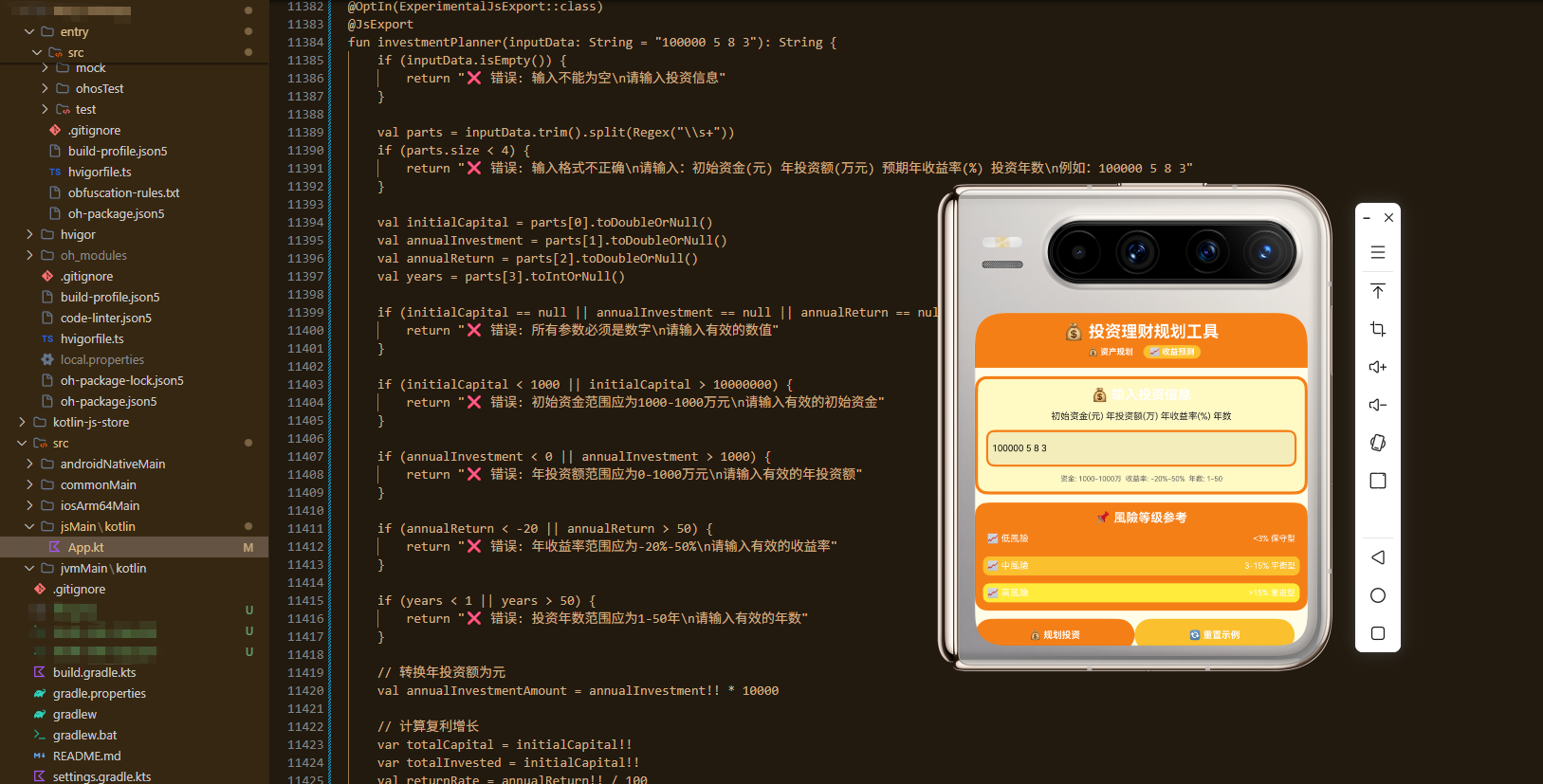
Task: Tap the 收益预测 tag in app header
Action: [1172, 352]
